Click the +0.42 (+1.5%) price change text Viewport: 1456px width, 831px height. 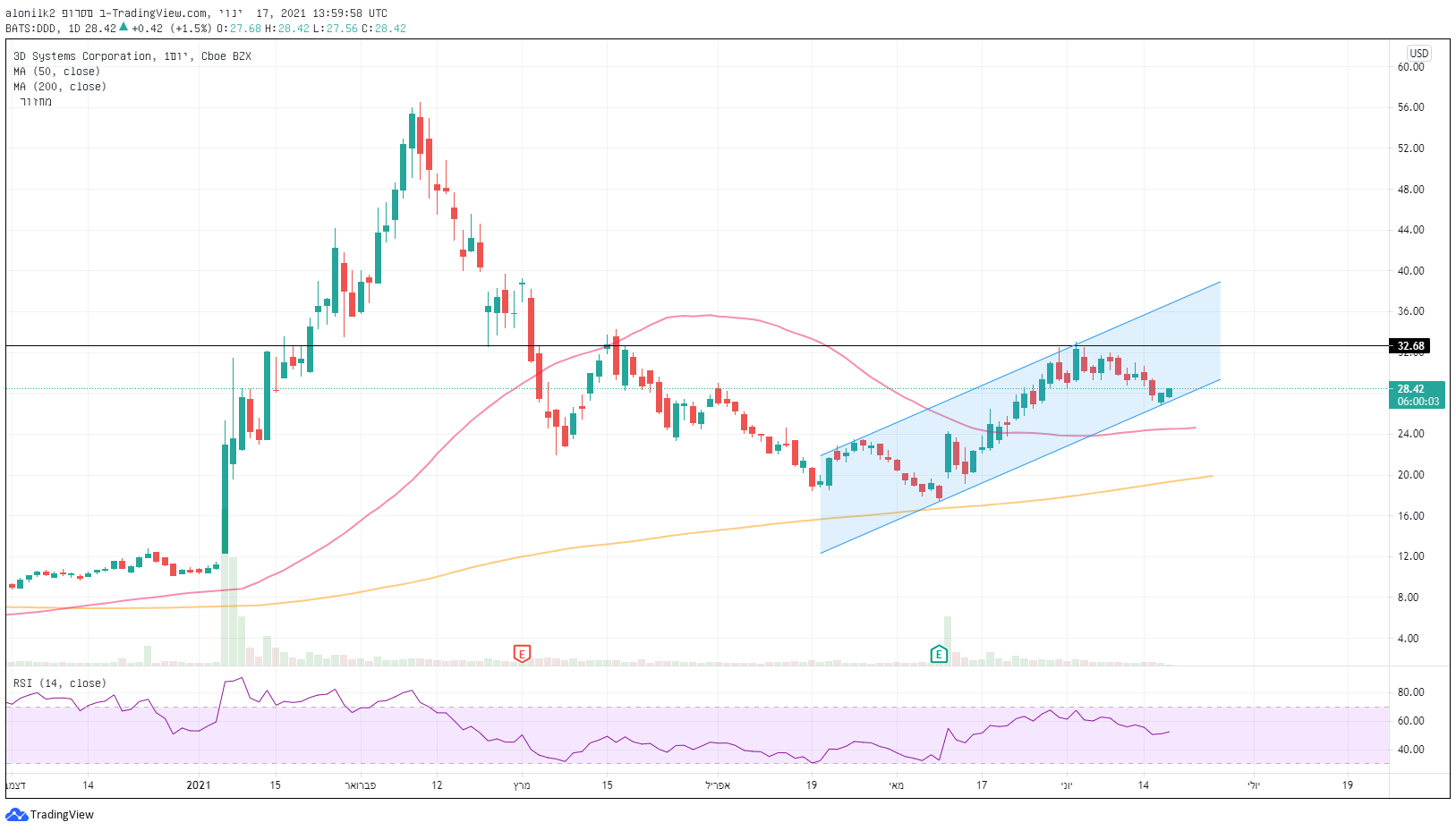tap(172, 29)
